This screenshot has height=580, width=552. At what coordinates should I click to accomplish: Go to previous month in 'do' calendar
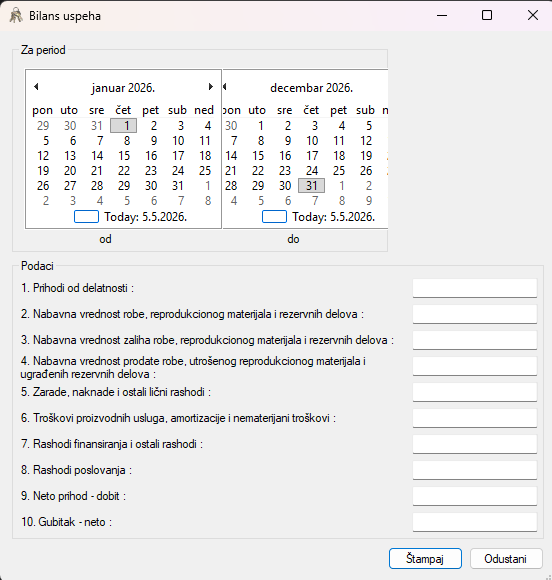tap(225, 87)
